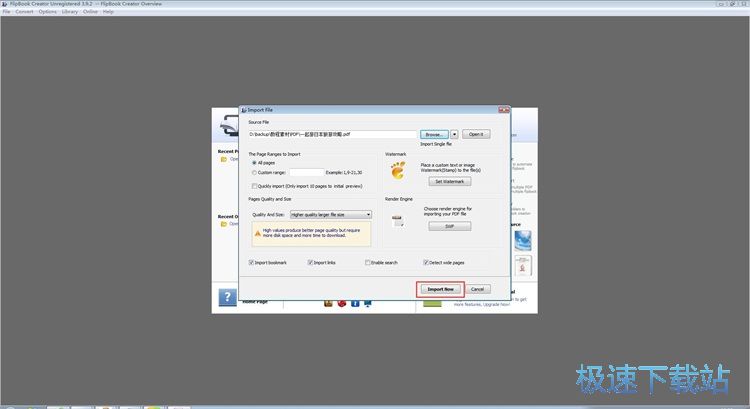Viewport: 750px width, 409px height.
Task: Select the All pages radio button
Action: (254, 163)
